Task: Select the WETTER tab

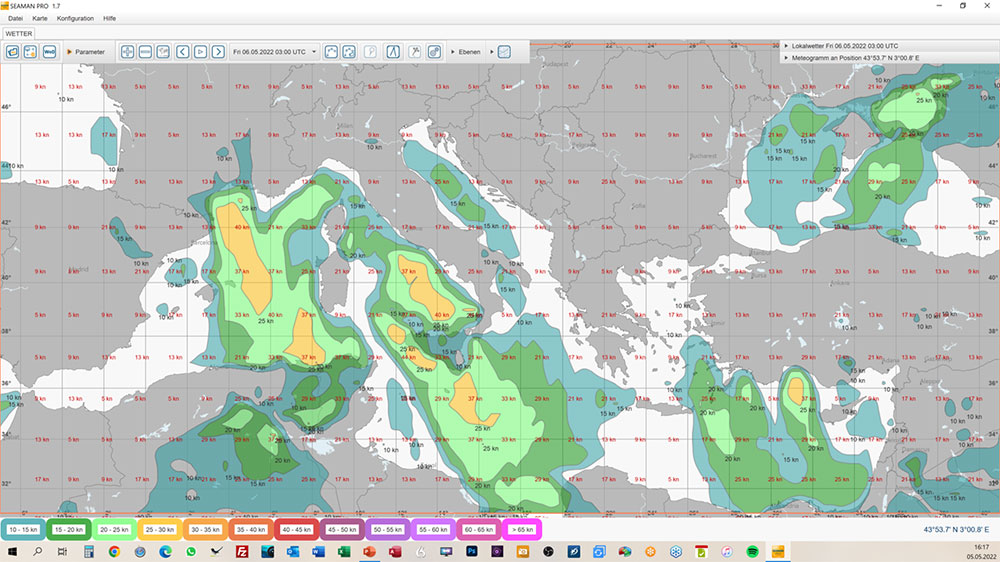Action: (x=18, y=33)
